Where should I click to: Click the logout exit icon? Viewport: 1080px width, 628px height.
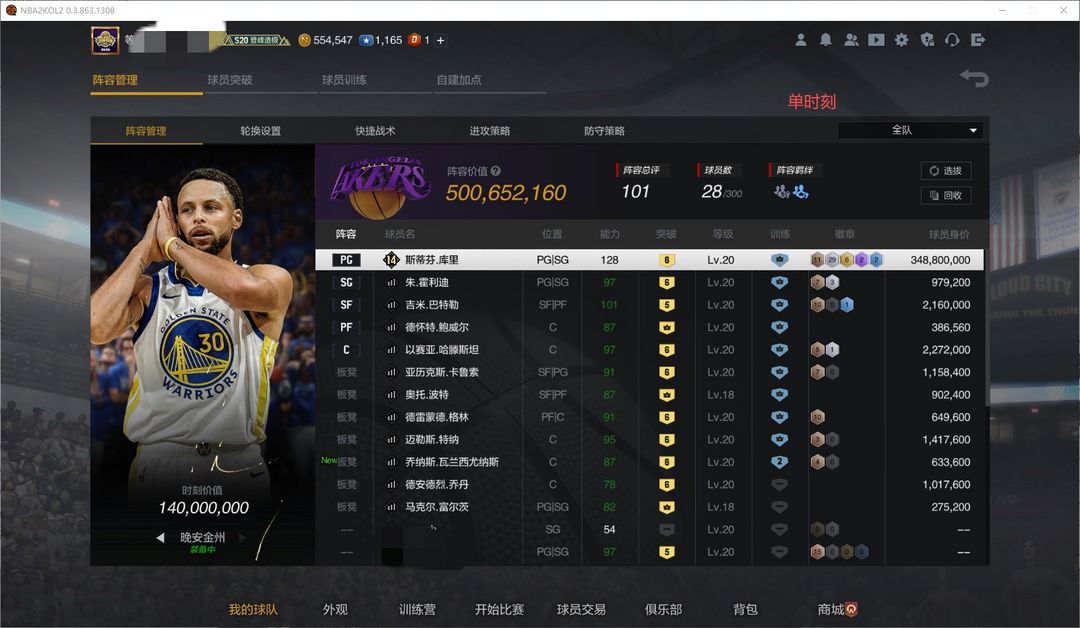(978, 40)
